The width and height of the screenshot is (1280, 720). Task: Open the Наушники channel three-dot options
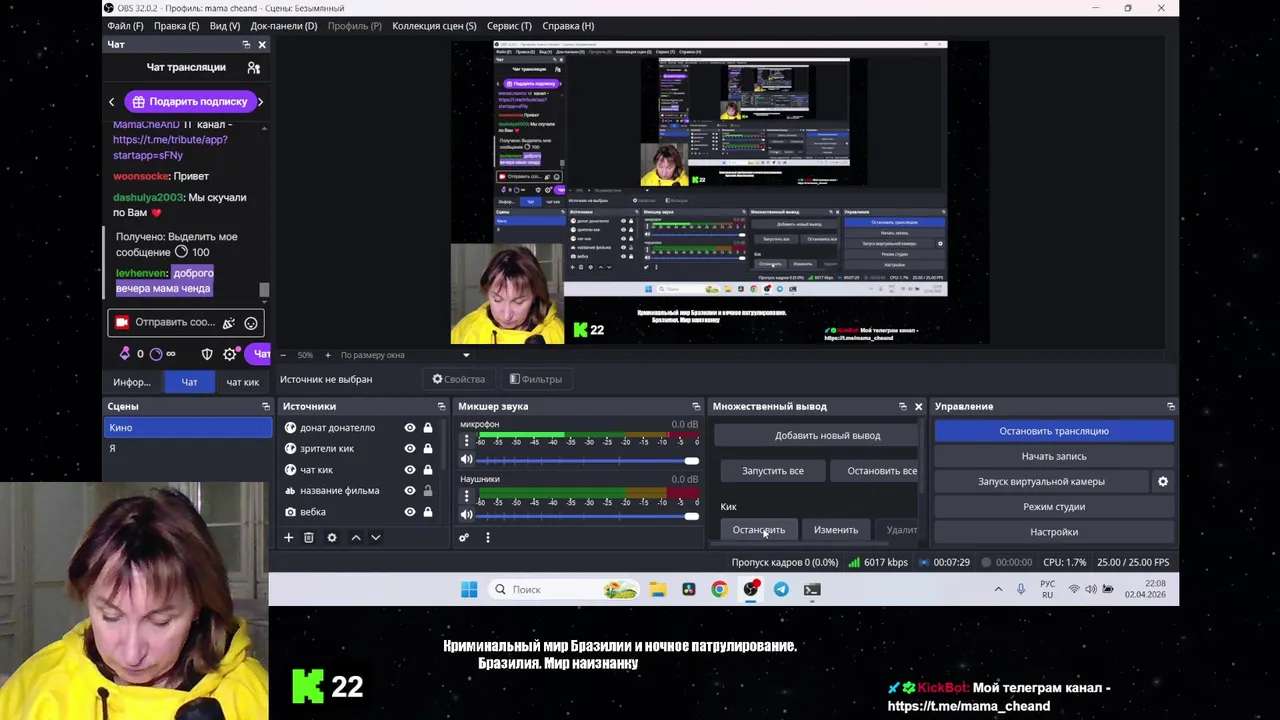[466, 496]
